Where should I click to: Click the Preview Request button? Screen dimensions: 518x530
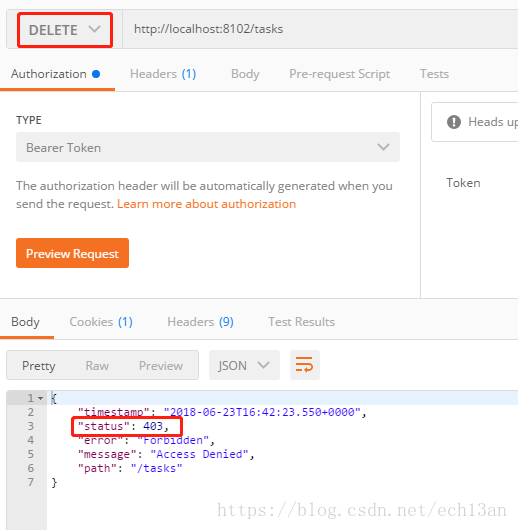tap(72, 253)
